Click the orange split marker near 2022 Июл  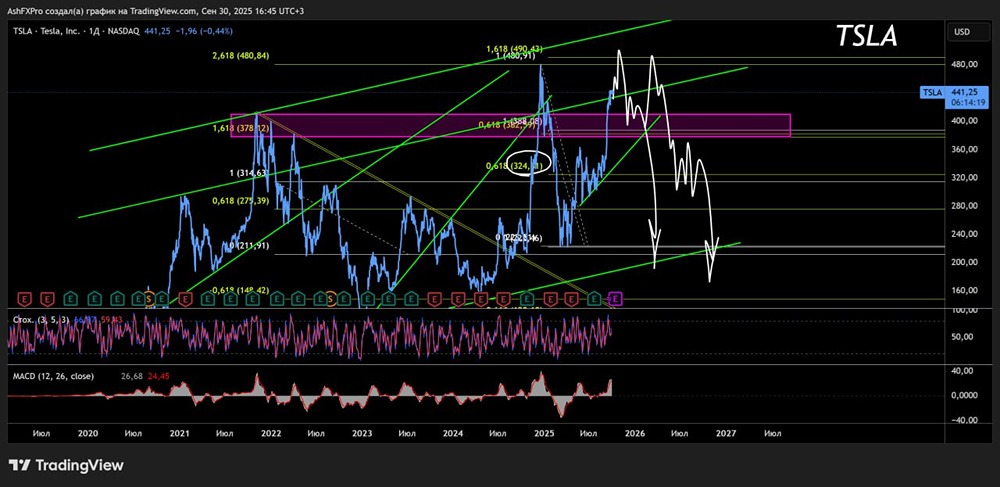click(330, 298)
